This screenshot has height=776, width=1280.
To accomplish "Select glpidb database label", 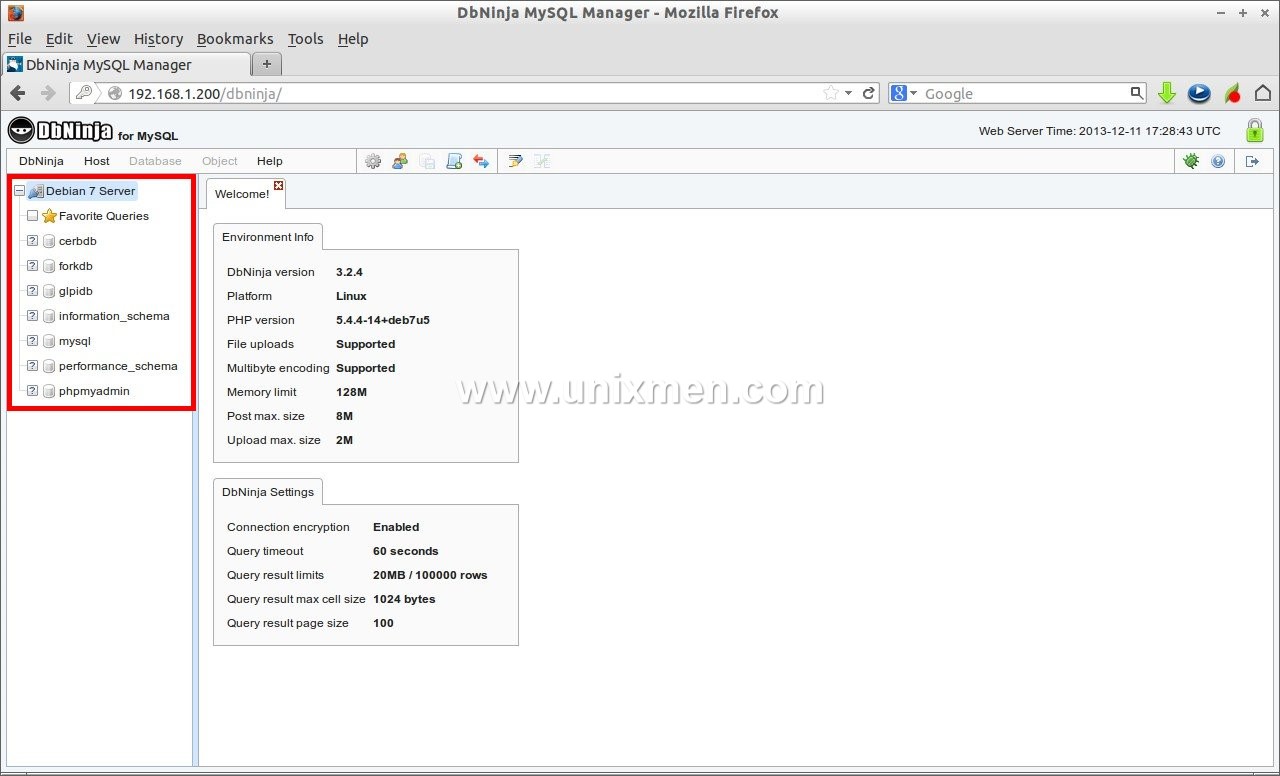I will (x=76, y=291).
